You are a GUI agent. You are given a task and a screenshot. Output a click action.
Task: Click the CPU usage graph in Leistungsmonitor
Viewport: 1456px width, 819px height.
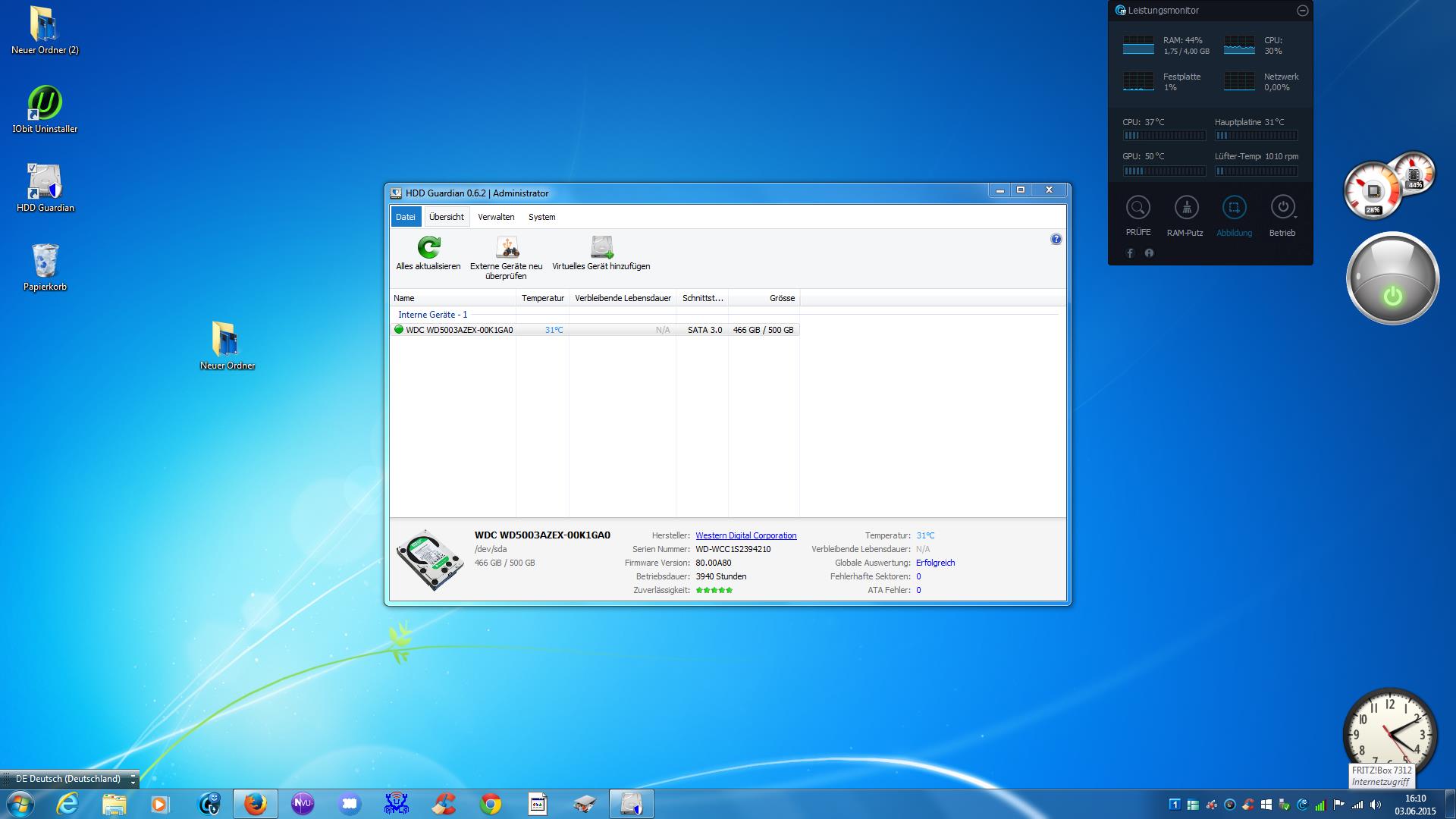click(1239, 45)
